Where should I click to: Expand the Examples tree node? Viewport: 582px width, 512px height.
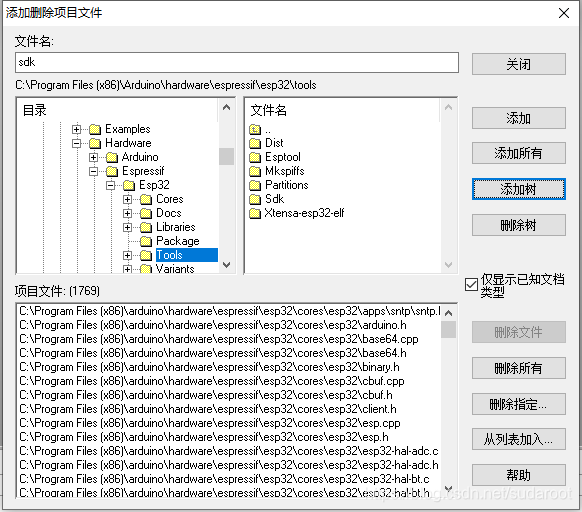[76, 129]
